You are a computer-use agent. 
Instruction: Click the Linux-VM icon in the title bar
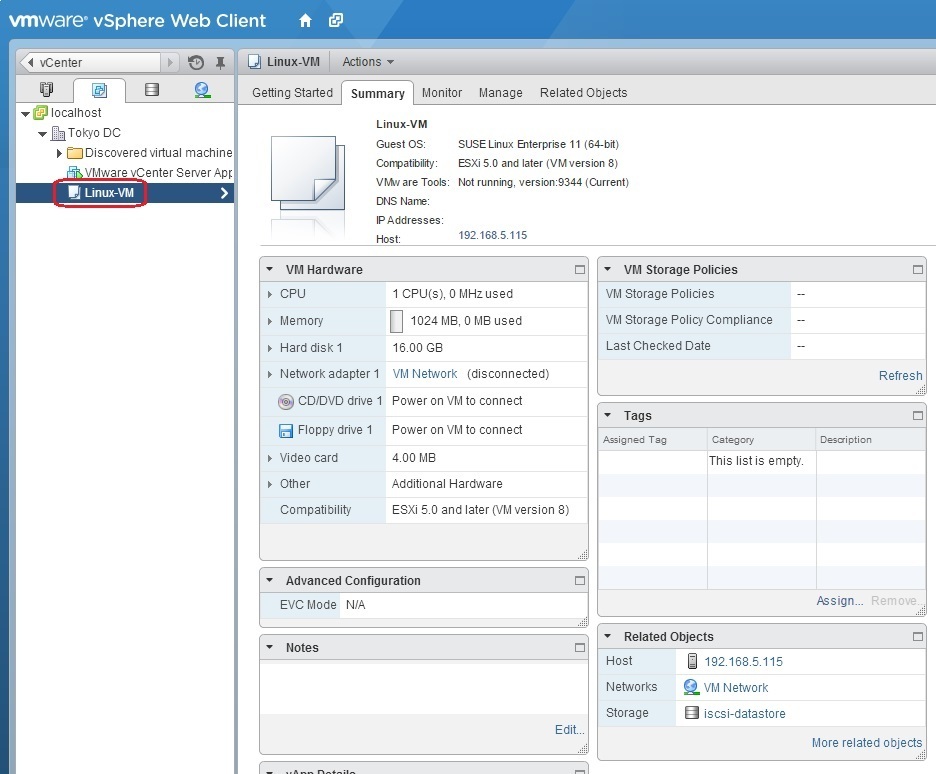[x=254, y=61]
